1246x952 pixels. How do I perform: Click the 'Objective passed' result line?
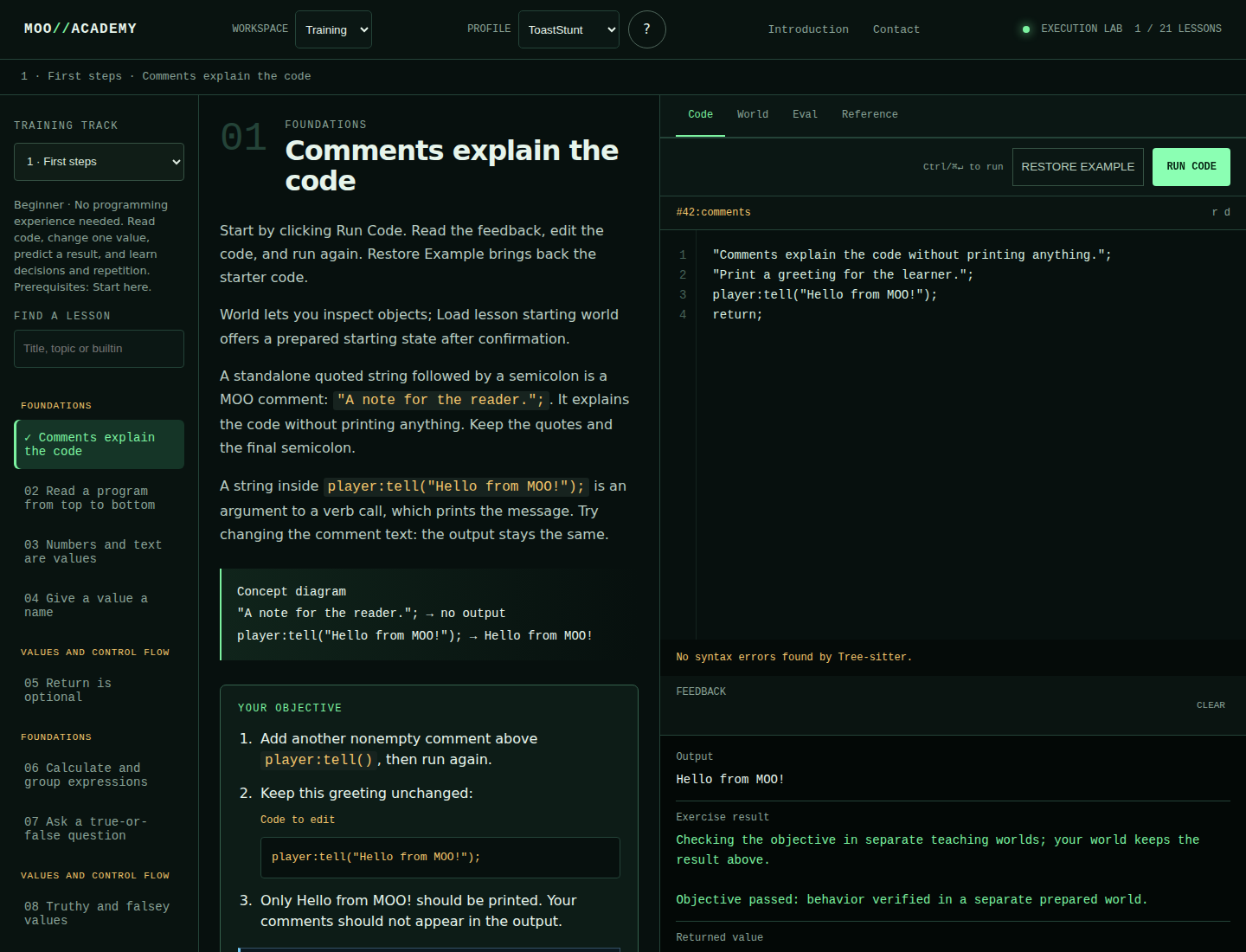point(911,900)
